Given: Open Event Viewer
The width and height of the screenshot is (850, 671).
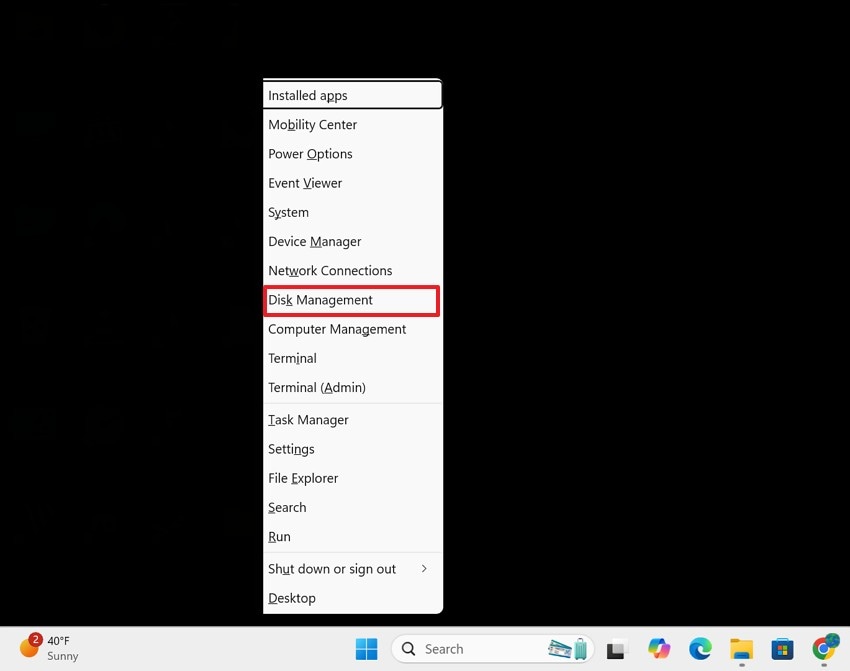Looking at the screenshot, I should [x=305, y=183].
